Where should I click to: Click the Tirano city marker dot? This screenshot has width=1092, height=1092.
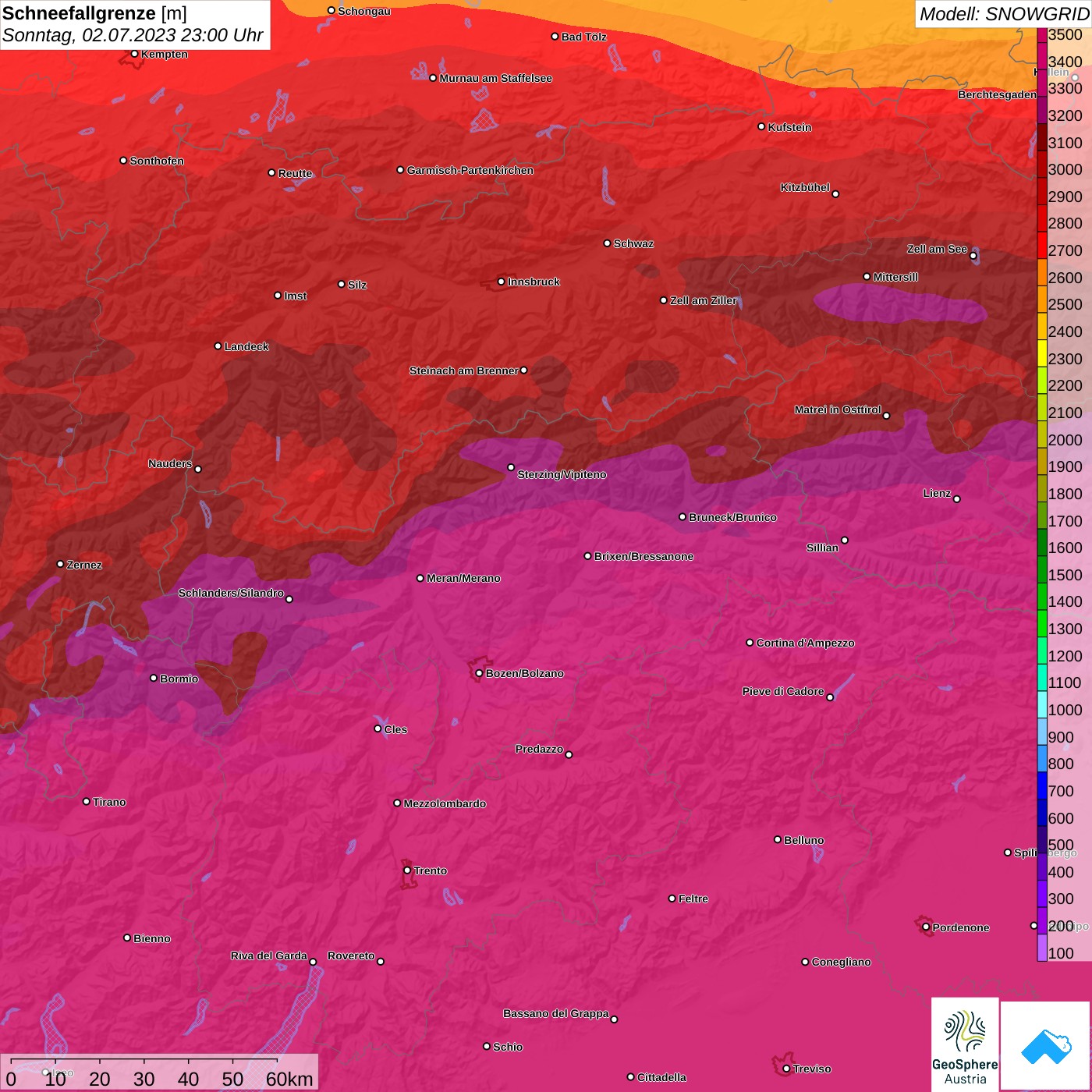(87, 801)
